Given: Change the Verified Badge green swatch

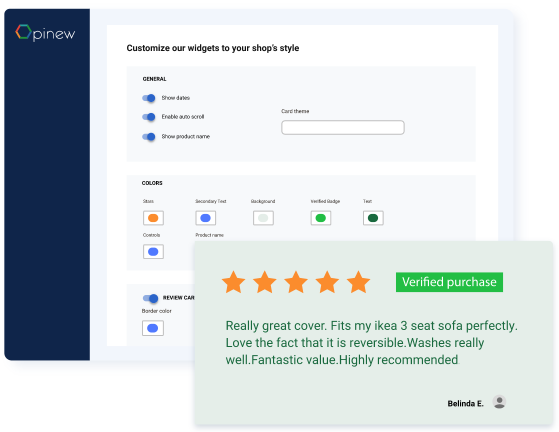Looking at the screenshot, I should coord(321,218).
